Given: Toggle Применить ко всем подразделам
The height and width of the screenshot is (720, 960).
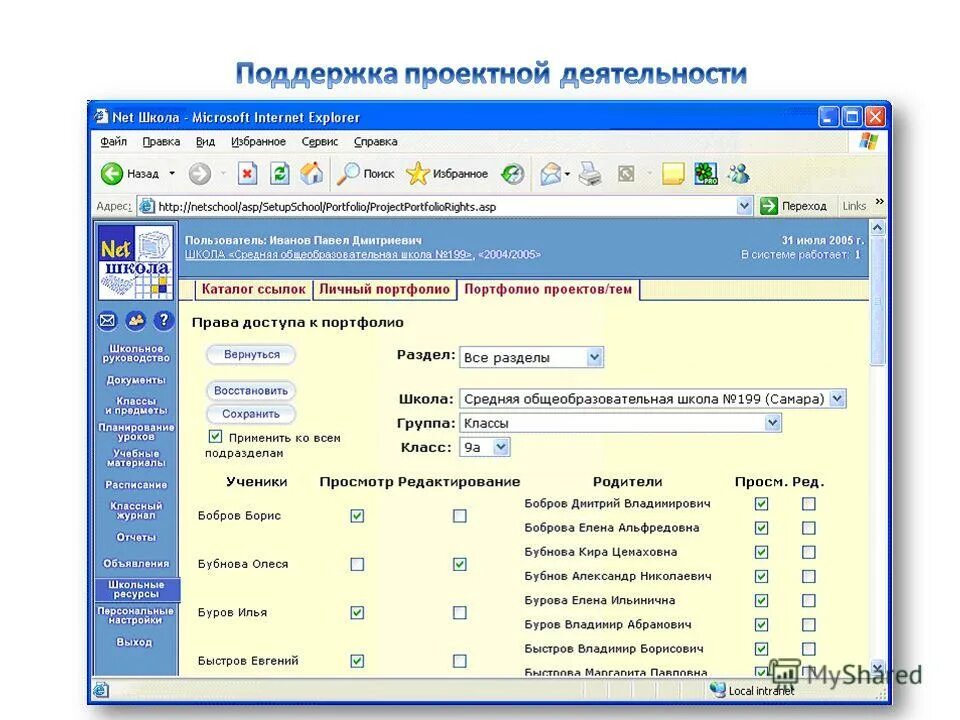Looking at the screenshot, I should 215,435.
